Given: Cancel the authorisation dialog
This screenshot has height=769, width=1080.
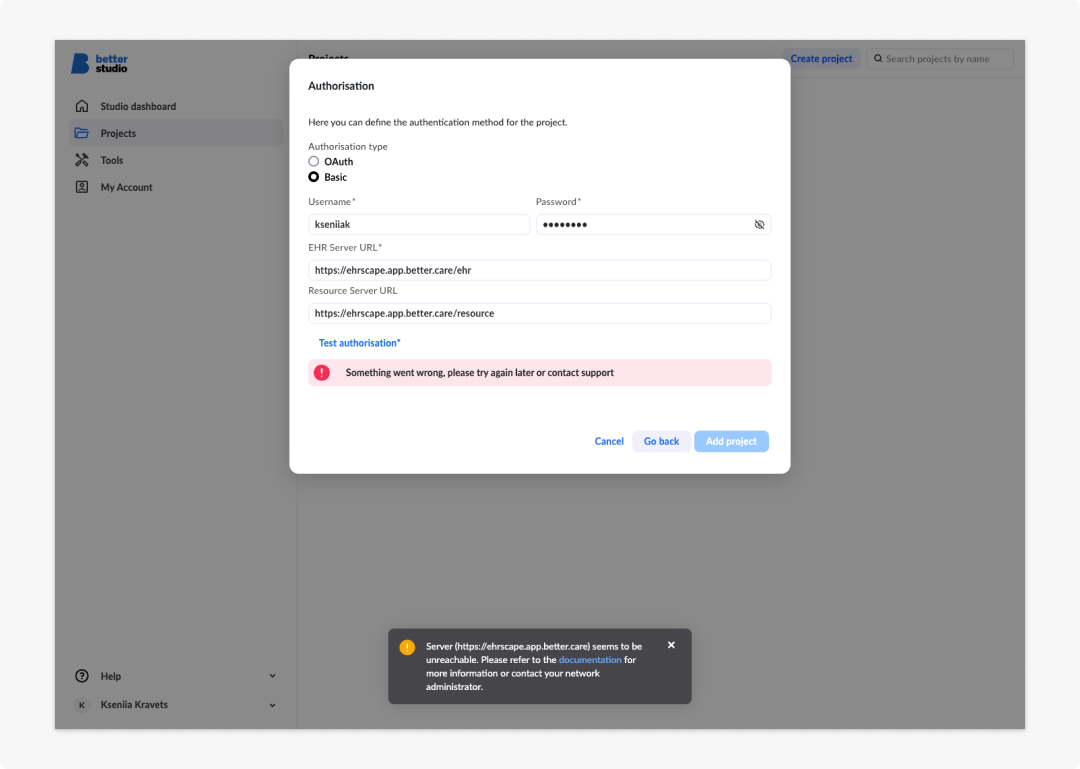Looking at the screenshot, I should click(609, 441).
